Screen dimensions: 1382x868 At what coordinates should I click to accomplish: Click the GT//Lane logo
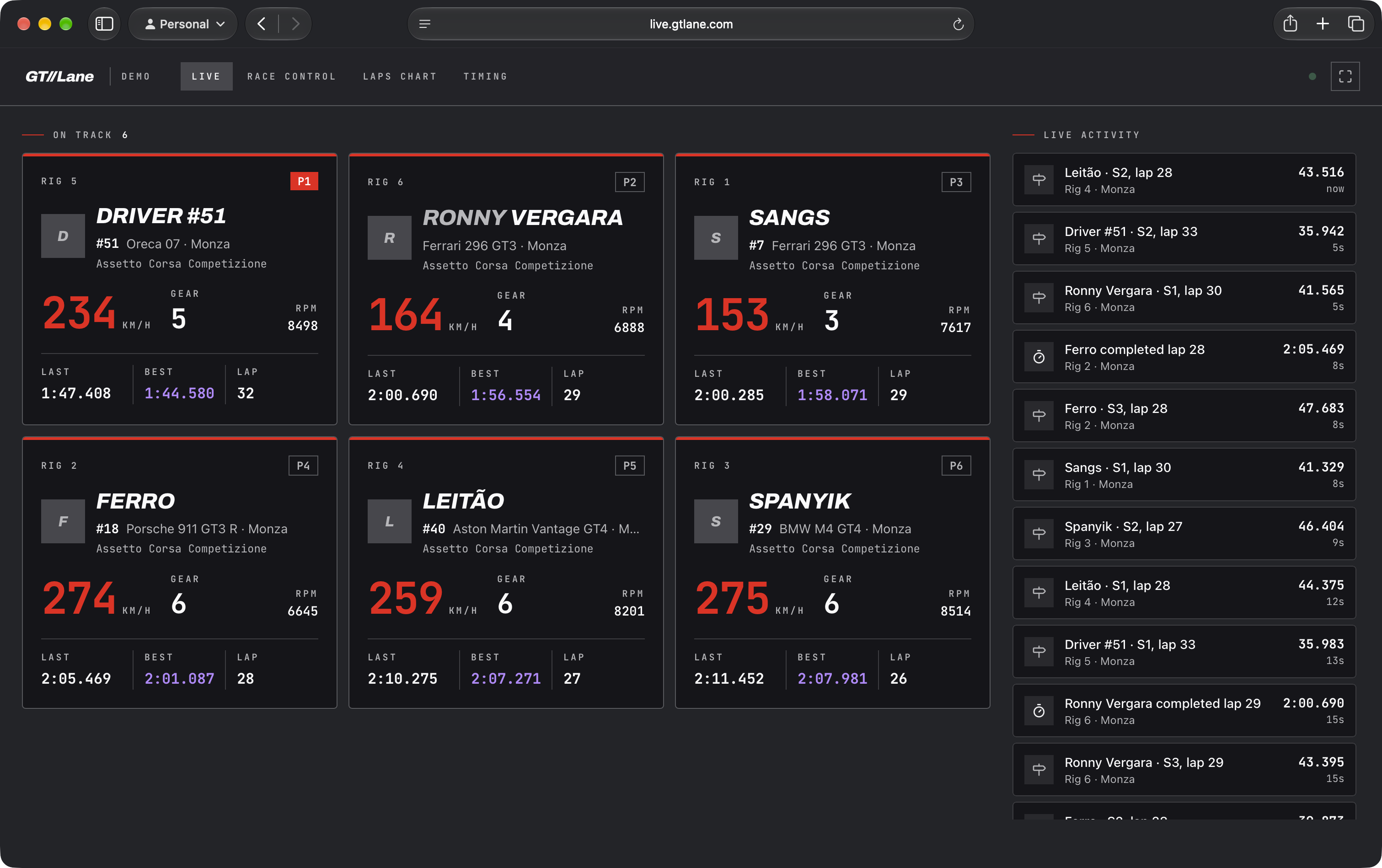click(x=60, y=76)
